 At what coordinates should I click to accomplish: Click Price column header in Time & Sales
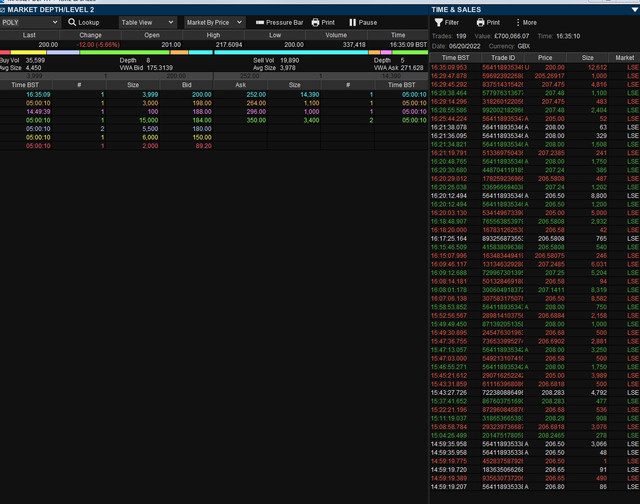[544, 58]
